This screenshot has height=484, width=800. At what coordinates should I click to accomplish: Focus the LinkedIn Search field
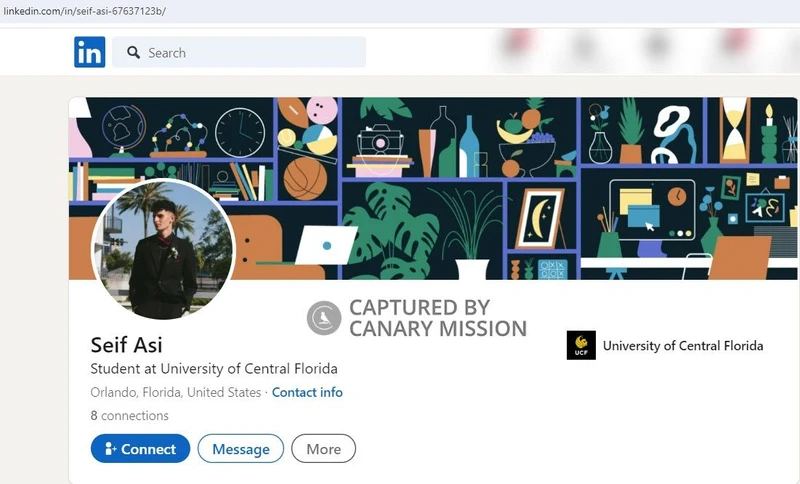pyautogui.click(x=239, y=52)
